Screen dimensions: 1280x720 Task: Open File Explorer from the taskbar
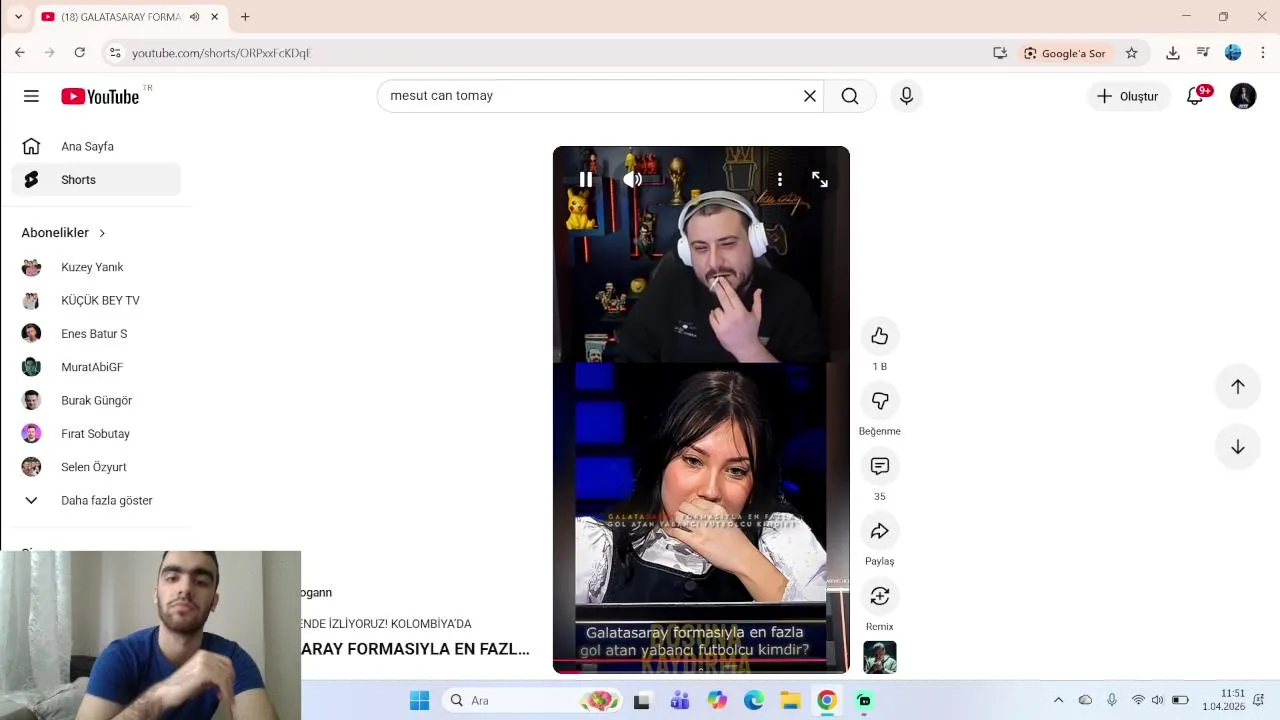click(x=790, y=701)
